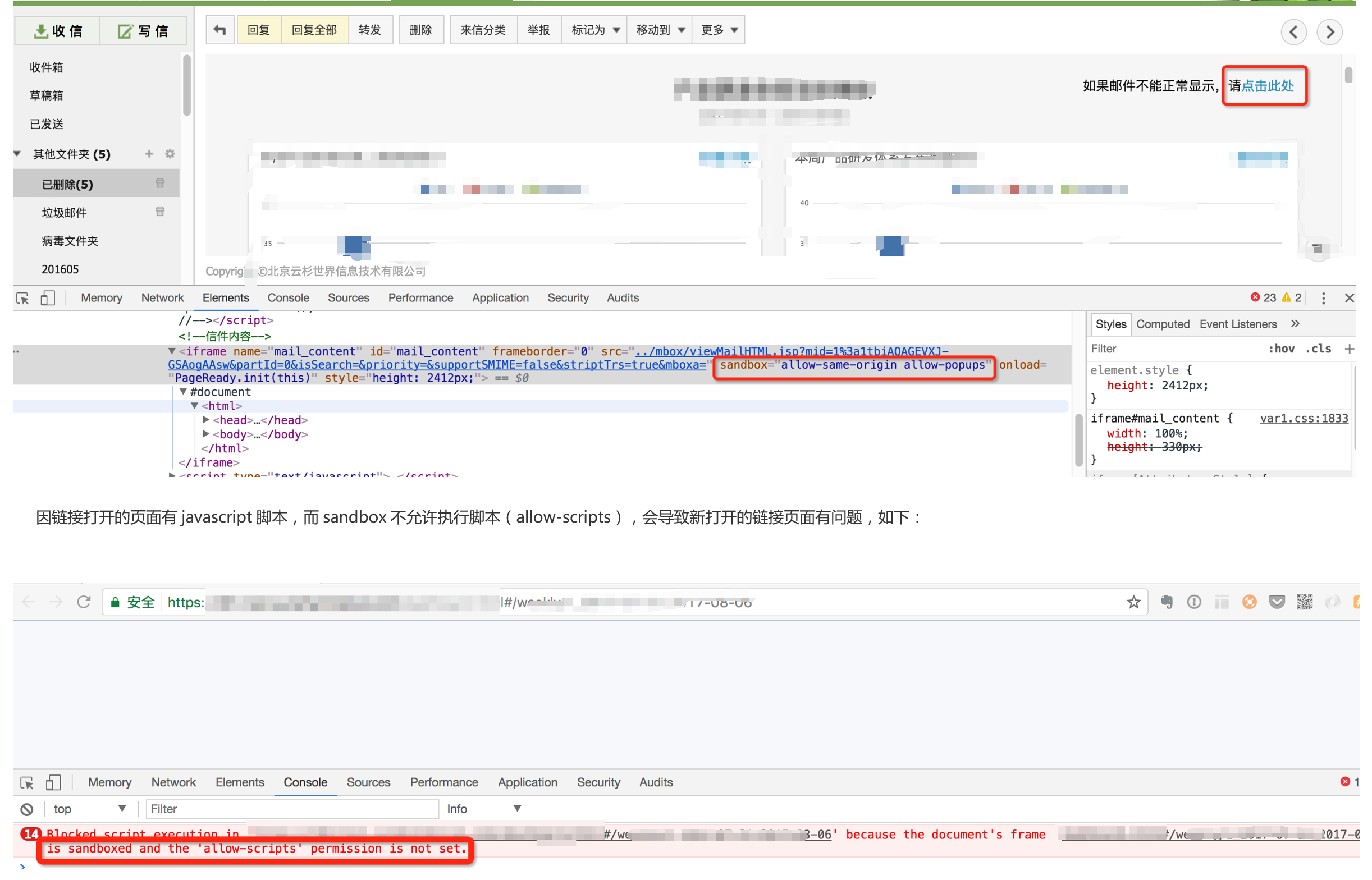Click the inspect element picker icon
Image resolution: width=1372 pixels, height=880 pixels.
[23, 297]
